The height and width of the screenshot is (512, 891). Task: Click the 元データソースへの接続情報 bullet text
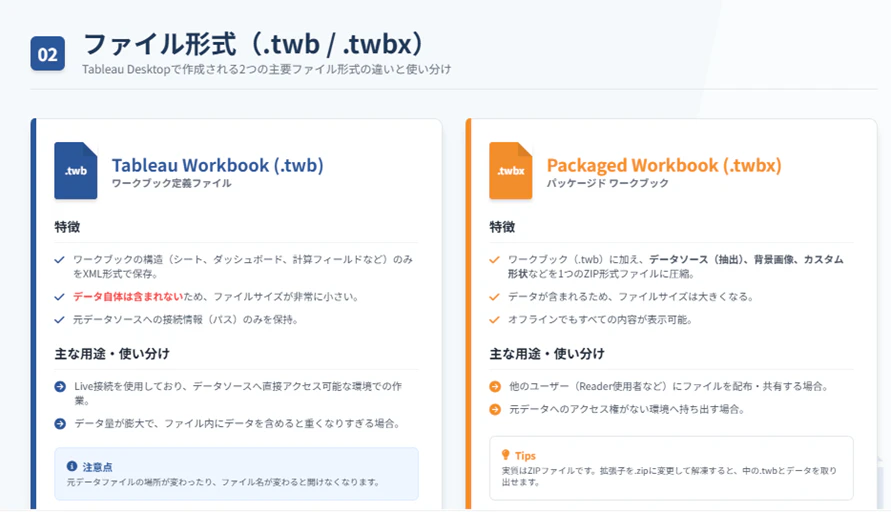coord(186,320)
